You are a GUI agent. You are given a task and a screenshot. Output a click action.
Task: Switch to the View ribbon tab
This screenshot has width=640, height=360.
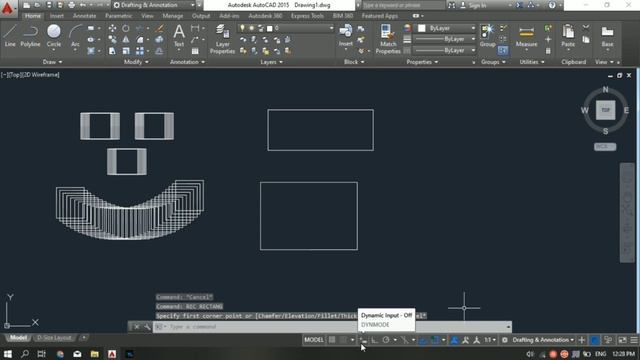click(147, 16)
